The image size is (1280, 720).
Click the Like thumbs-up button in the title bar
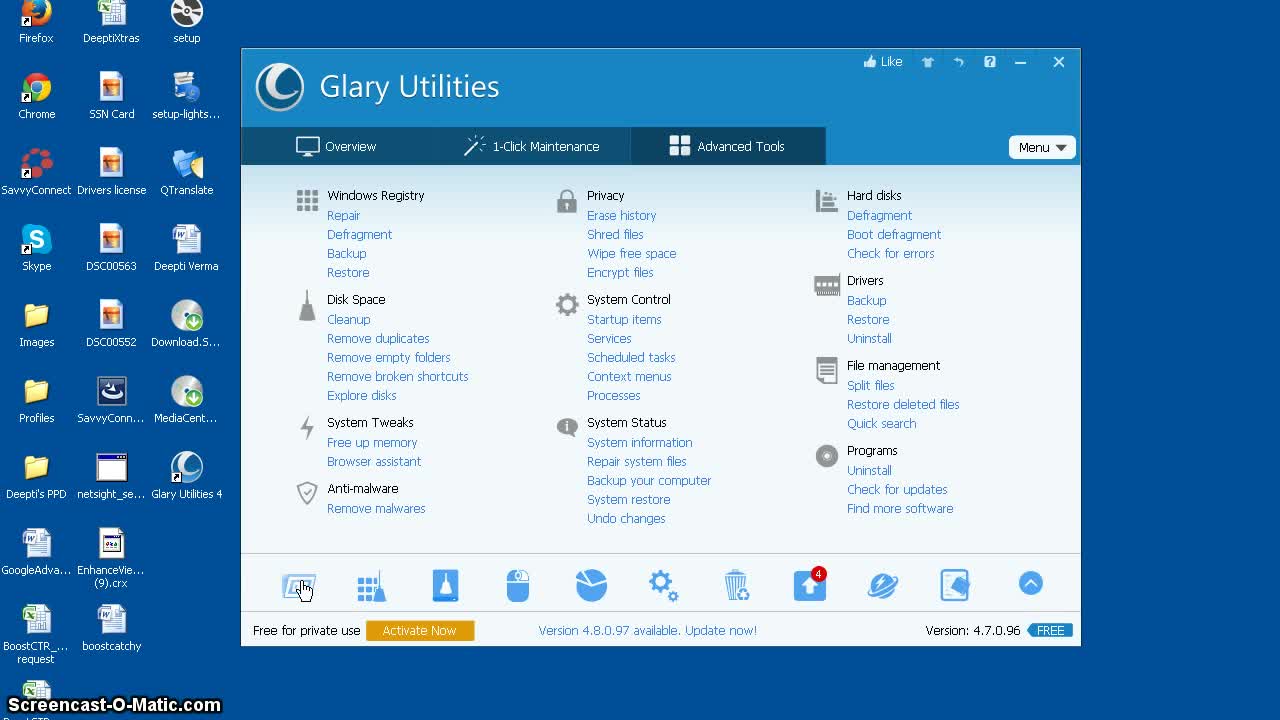click(x=883, y=62)
